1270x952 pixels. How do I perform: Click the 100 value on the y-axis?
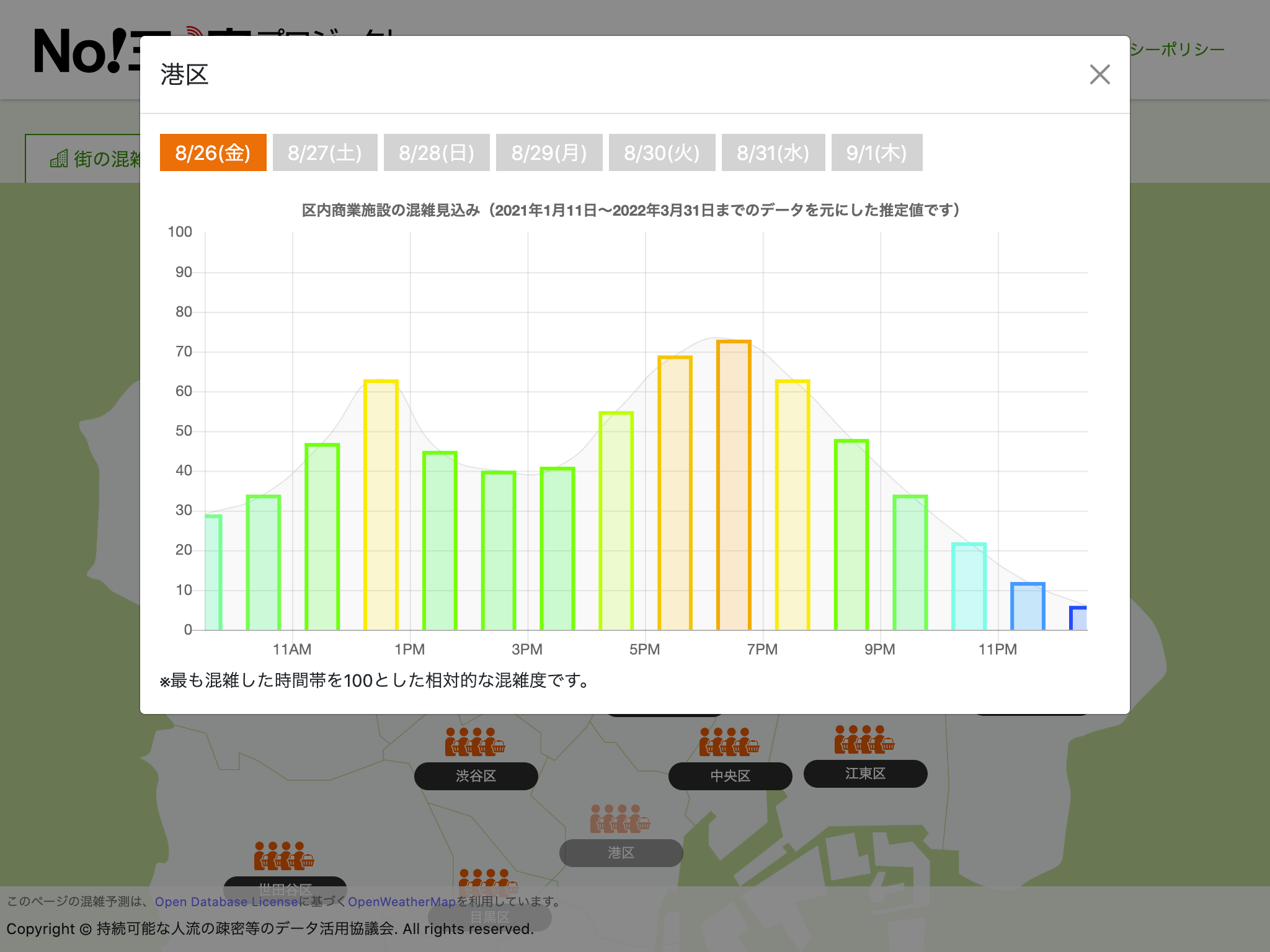pyautogui.click(x=180, y=232)
